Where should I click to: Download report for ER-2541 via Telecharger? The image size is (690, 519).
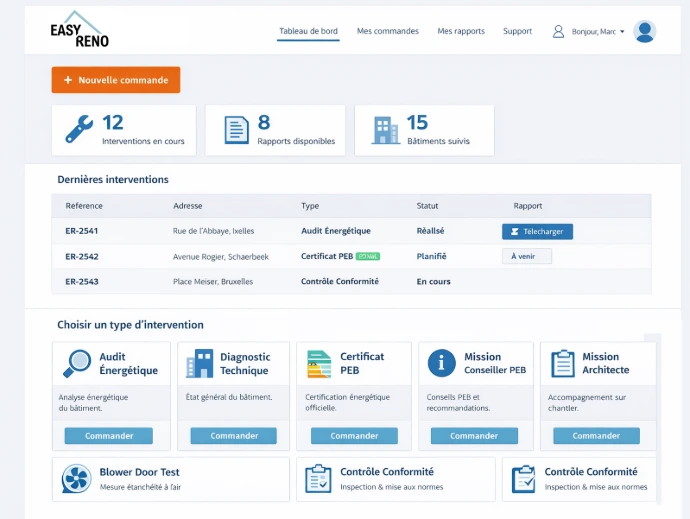[537, 231]
